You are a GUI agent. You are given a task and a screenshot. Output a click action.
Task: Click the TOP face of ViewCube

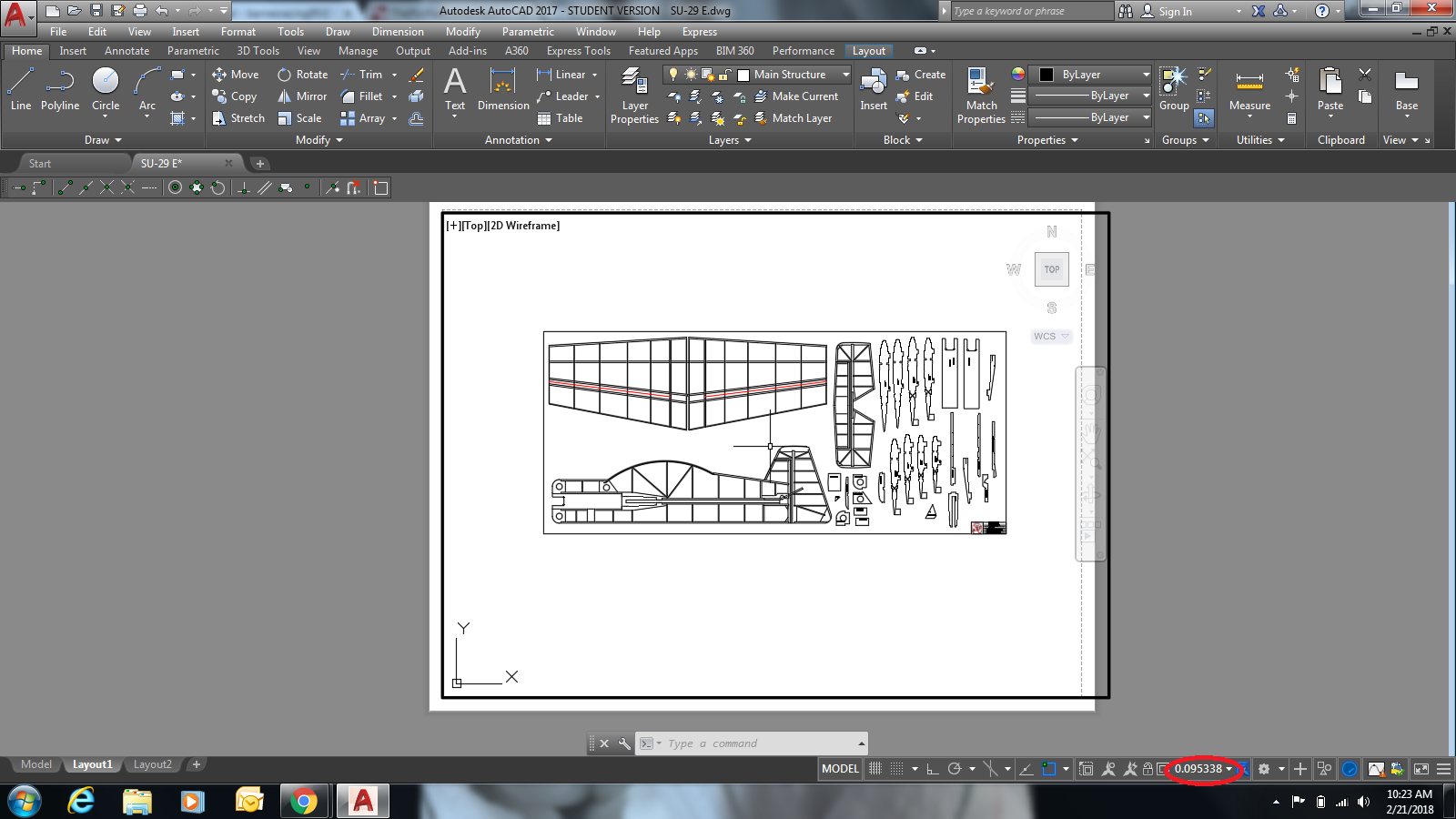(1052, 269)
